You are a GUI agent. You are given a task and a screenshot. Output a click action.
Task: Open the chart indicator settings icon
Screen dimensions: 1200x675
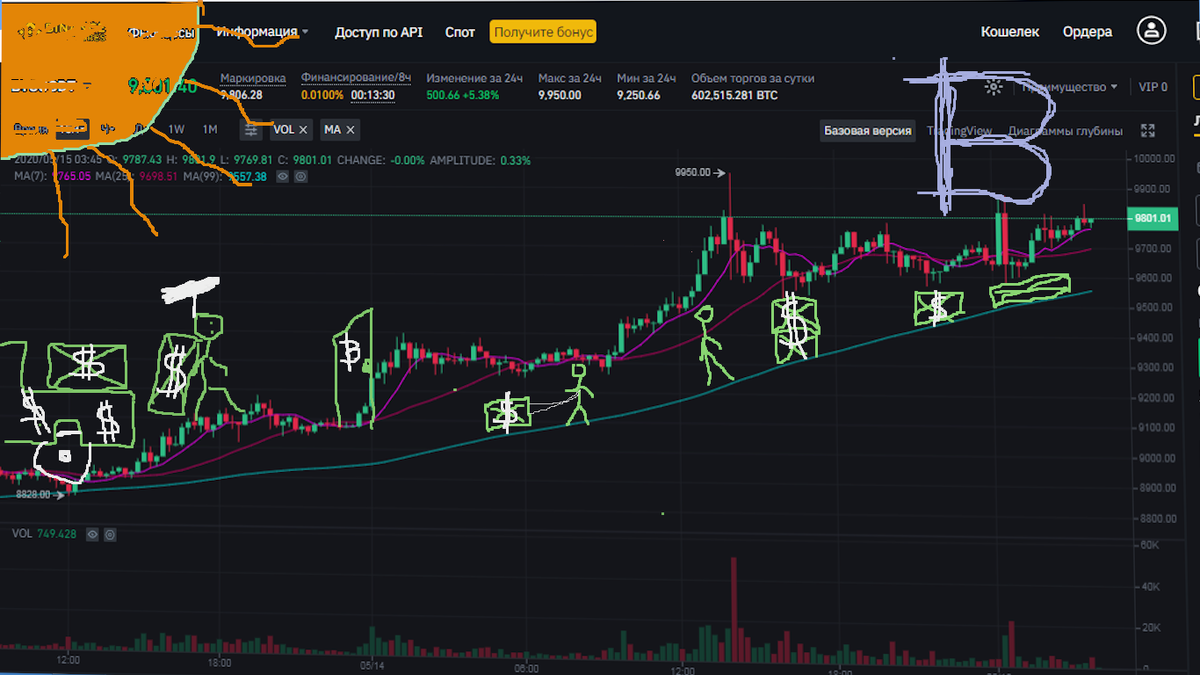click(252, 130)
